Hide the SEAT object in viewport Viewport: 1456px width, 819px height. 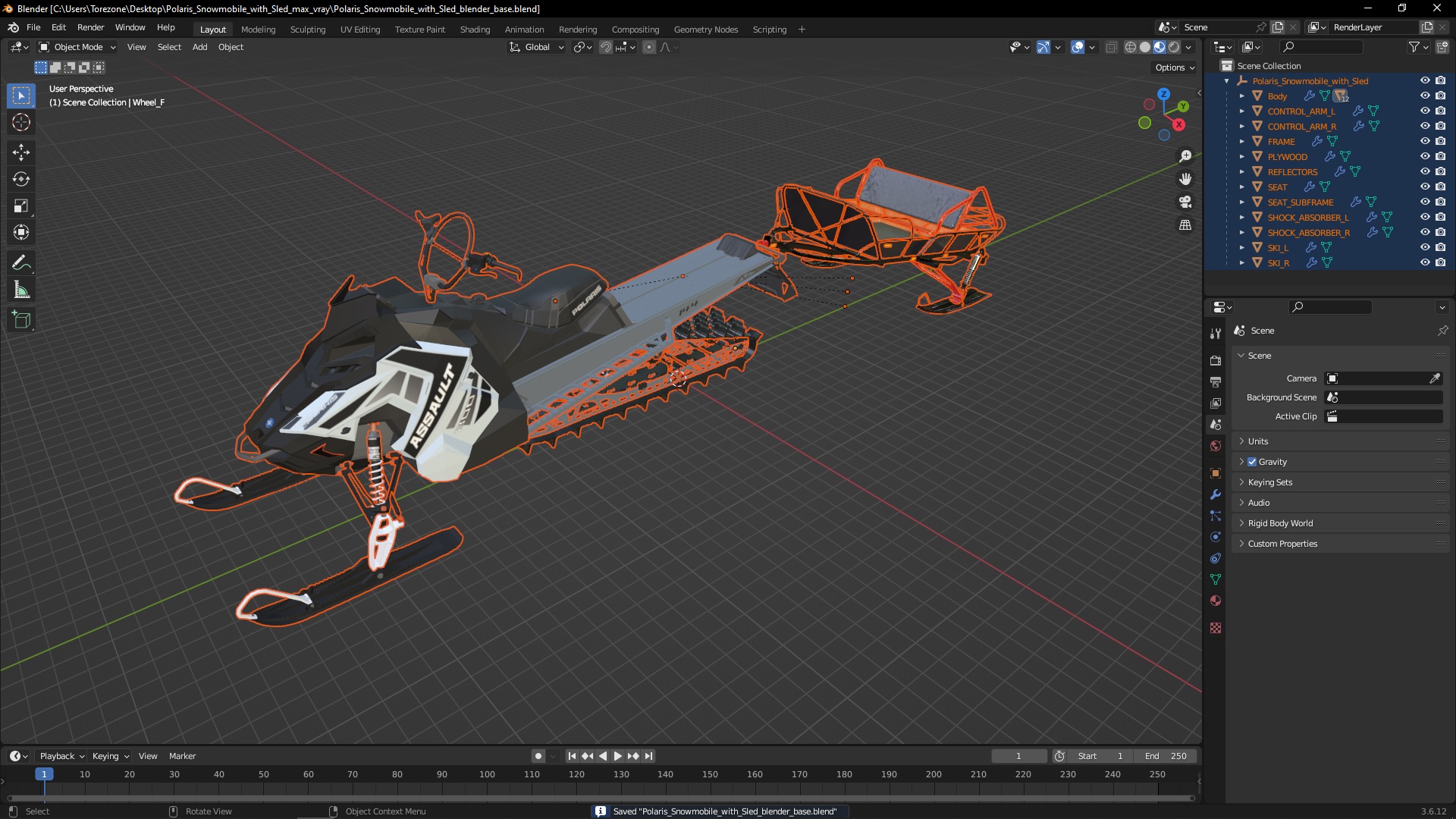coord(1425,187)
